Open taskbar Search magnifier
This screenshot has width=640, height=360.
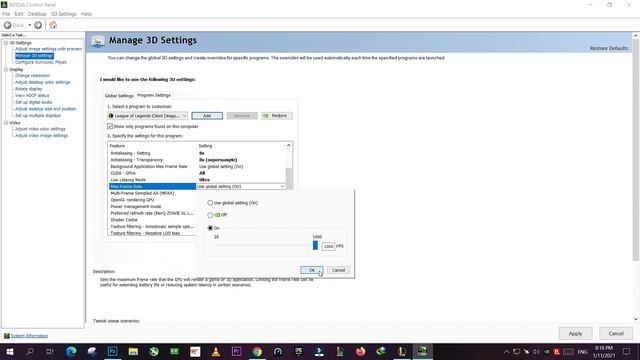(x=30, y=351)
